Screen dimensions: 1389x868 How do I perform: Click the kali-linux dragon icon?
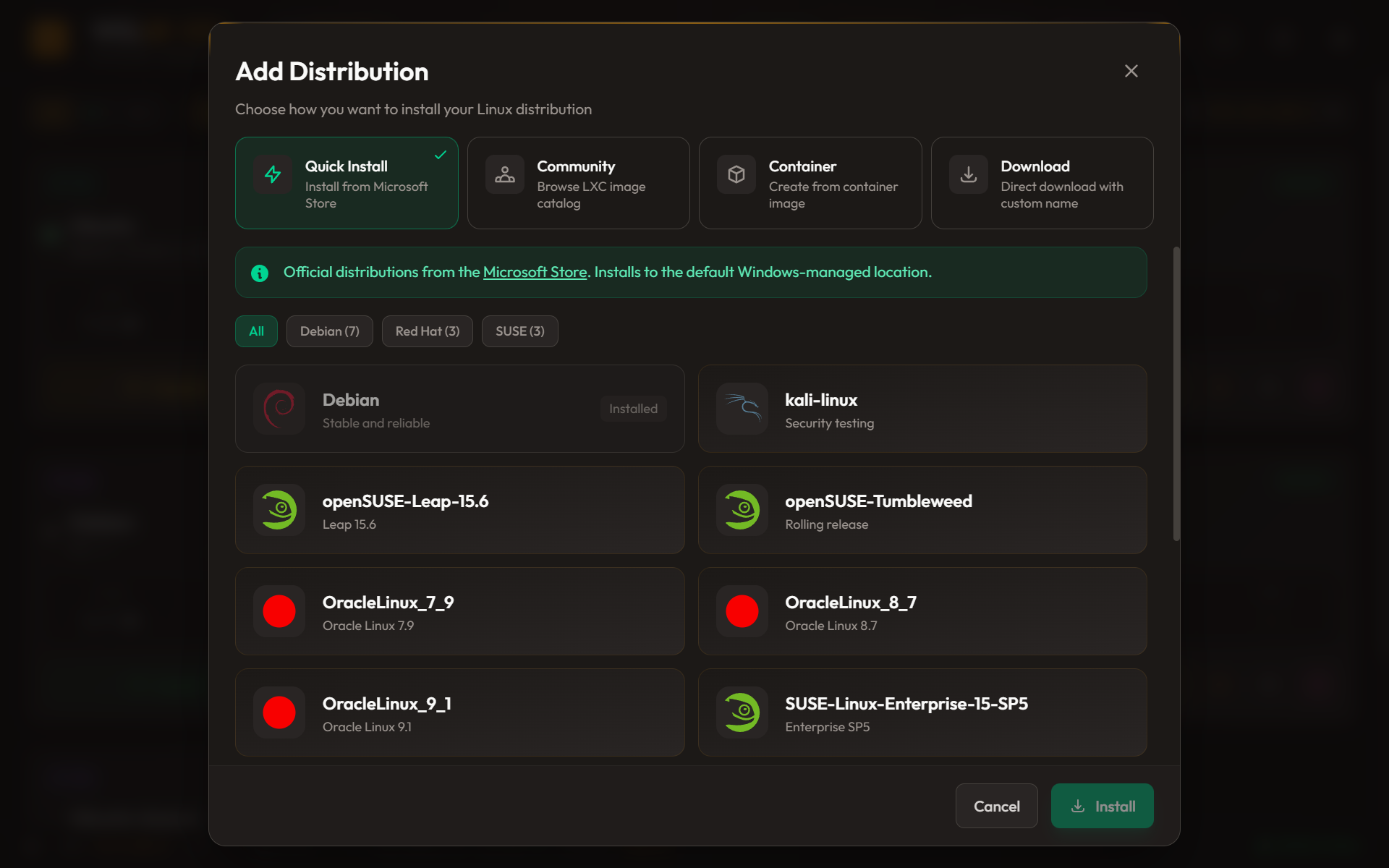tap(742, 408)
